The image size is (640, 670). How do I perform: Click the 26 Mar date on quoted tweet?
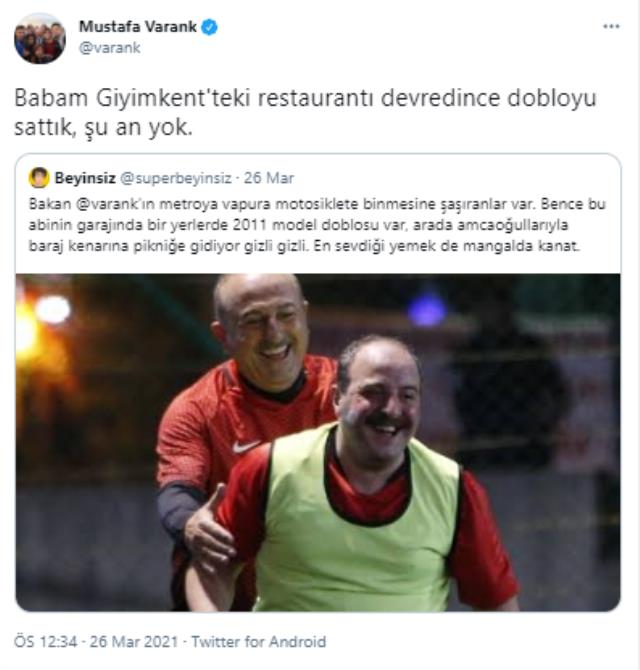pos(269,178)
